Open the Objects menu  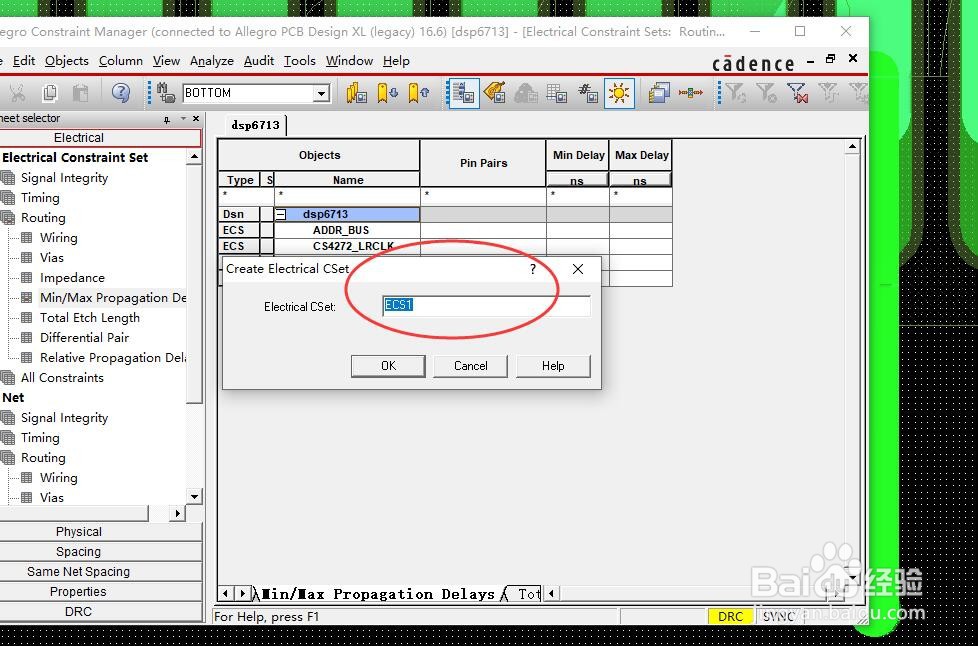(67, 60)
